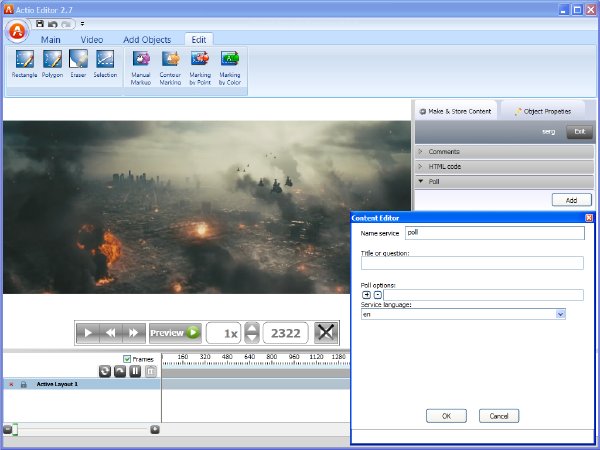Image resolution: width=600 pixels, height=450 pixels.
Task: Select the Edit ribbon tab
Action: tap(199, 40)
